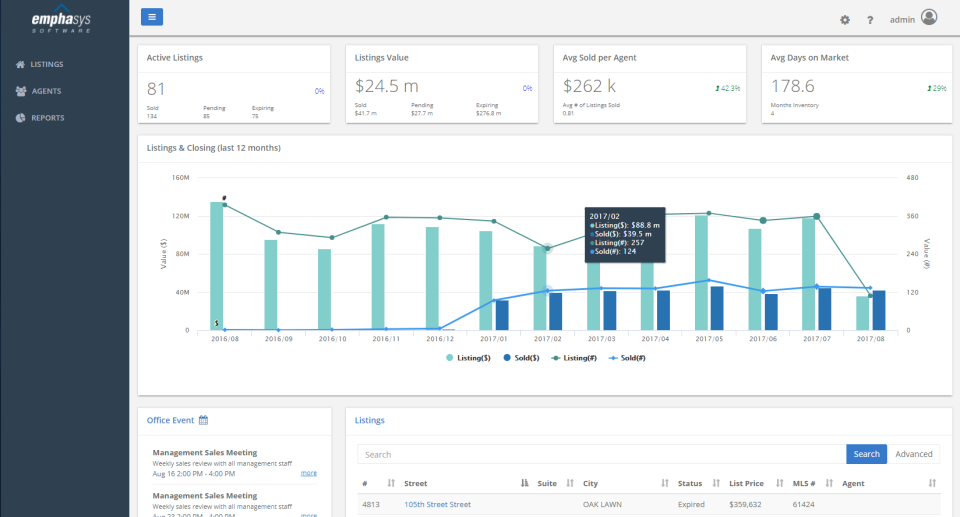Screen dimensions: 960x517
Task: Sort by Agent column arrows
Action: pos(932,483)
